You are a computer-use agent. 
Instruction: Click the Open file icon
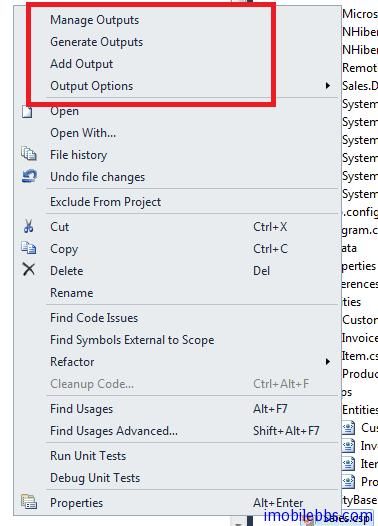tap(28, 112)
